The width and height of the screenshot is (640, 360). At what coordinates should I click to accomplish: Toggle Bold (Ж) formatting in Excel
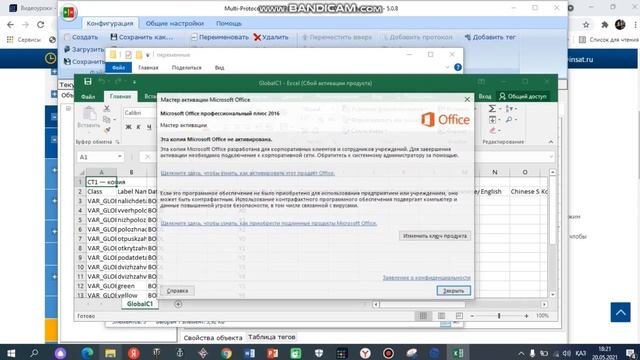click(x=129, y=127)
